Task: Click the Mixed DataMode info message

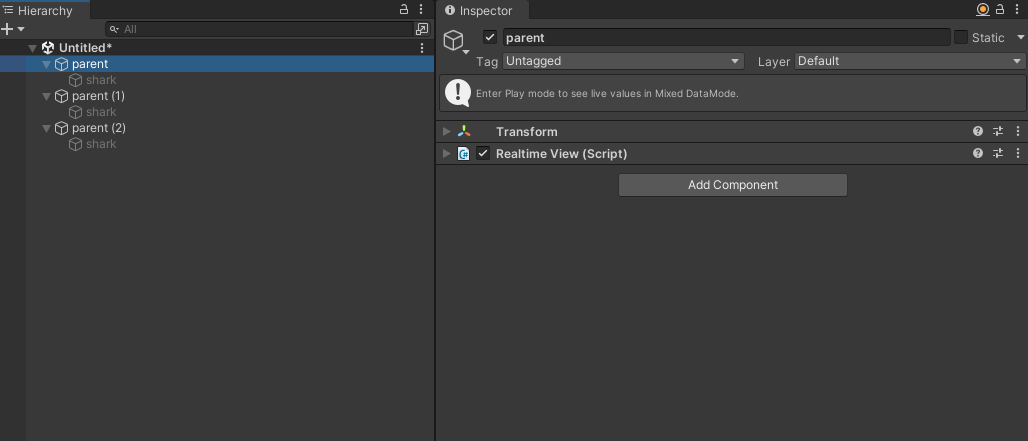Action: [732, 93]
